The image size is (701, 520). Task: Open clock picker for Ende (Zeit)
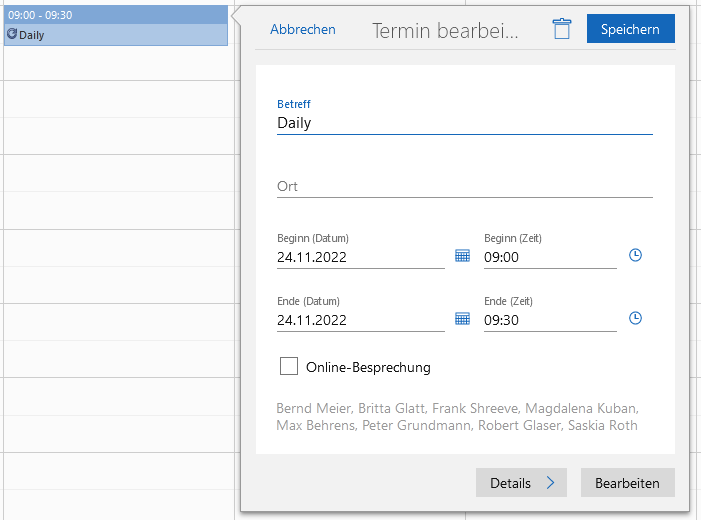pos(635,319)
